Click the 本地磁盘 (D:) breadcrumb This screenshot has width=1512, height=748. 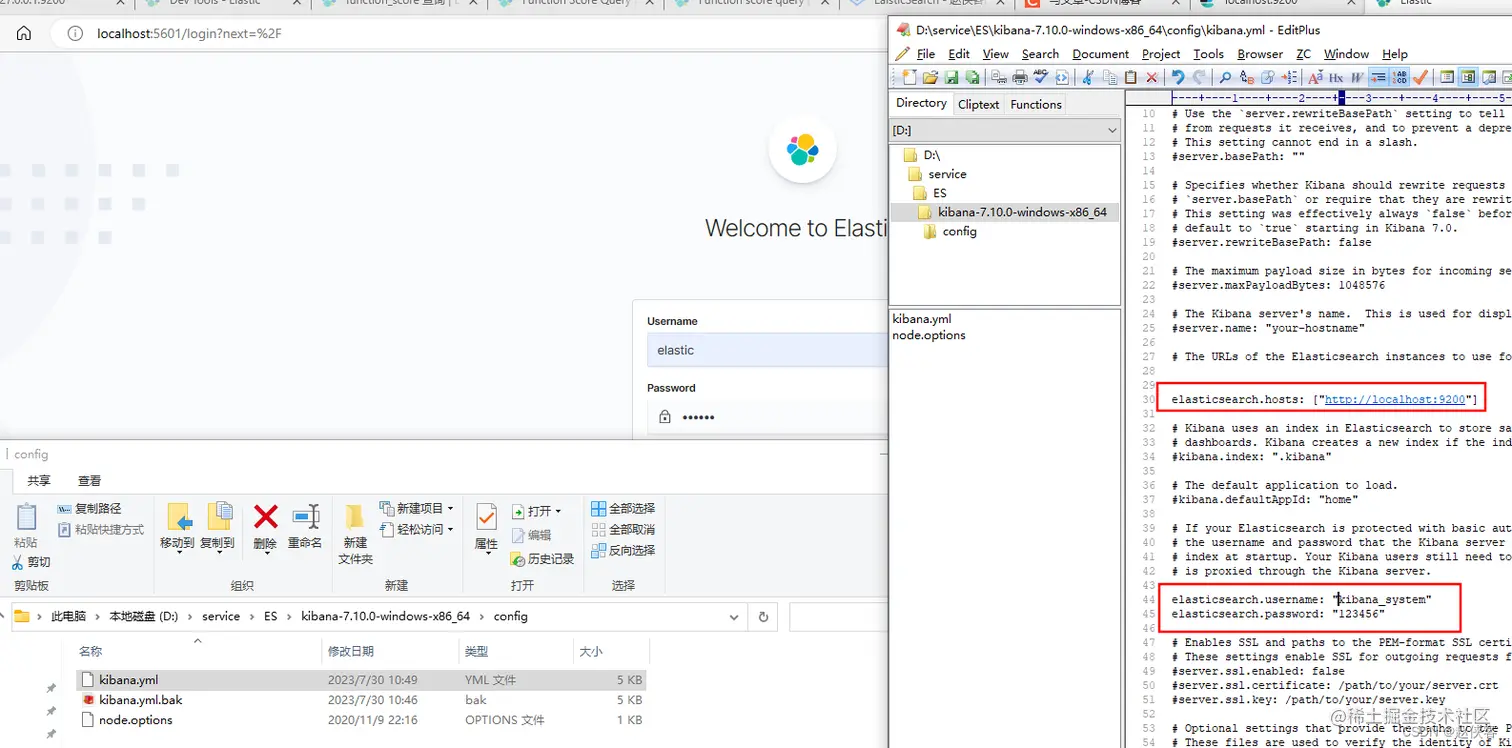coord(143,617)
